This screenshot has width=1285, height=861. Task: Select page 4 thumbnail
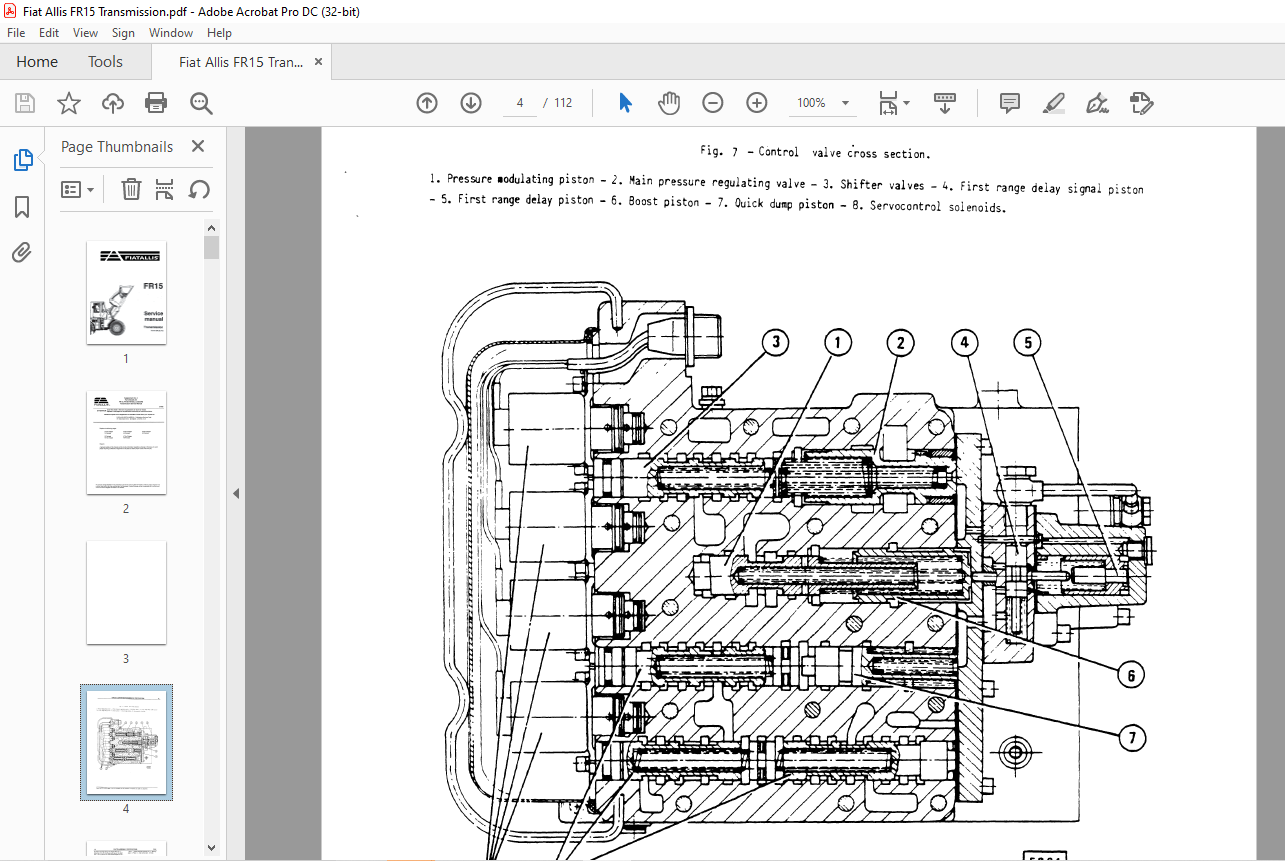tap(126, 742)
